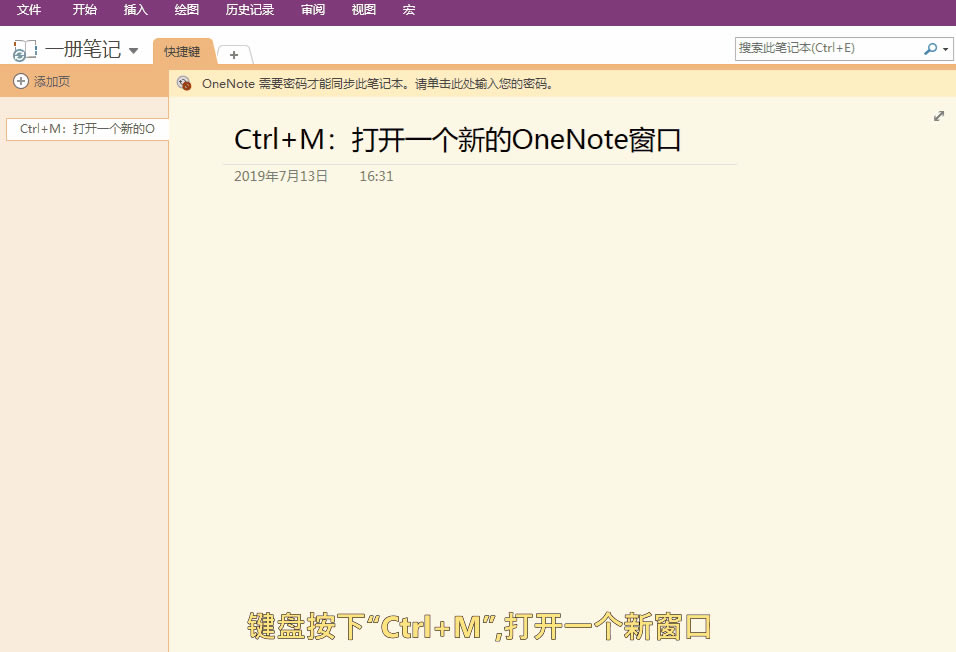Open the 宏 ribbon tab
The height and width of the screenshot is (652, 956).
click(408, 11)
